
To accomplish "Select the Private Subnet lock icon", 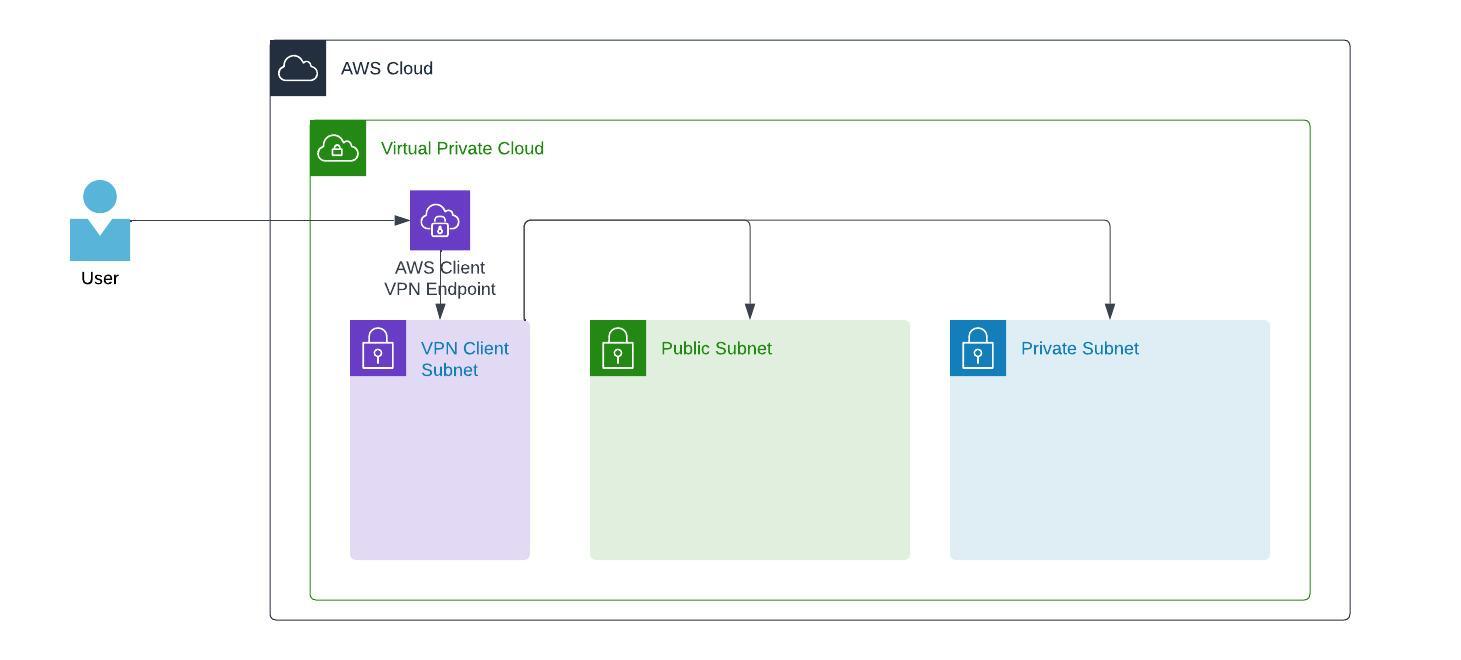I will click(x=977, y=350).
